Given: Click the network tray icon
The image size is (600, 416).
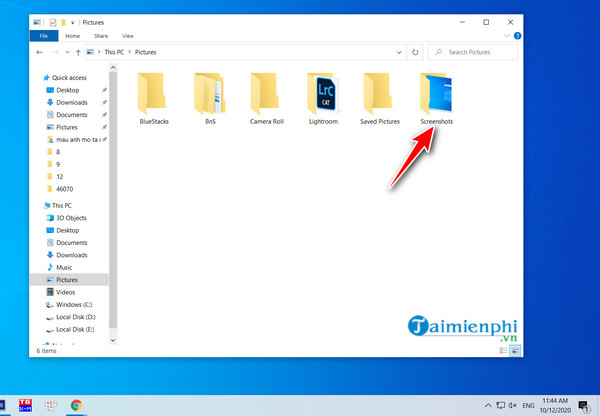Looking at the screenshot, I should point(501,405).
